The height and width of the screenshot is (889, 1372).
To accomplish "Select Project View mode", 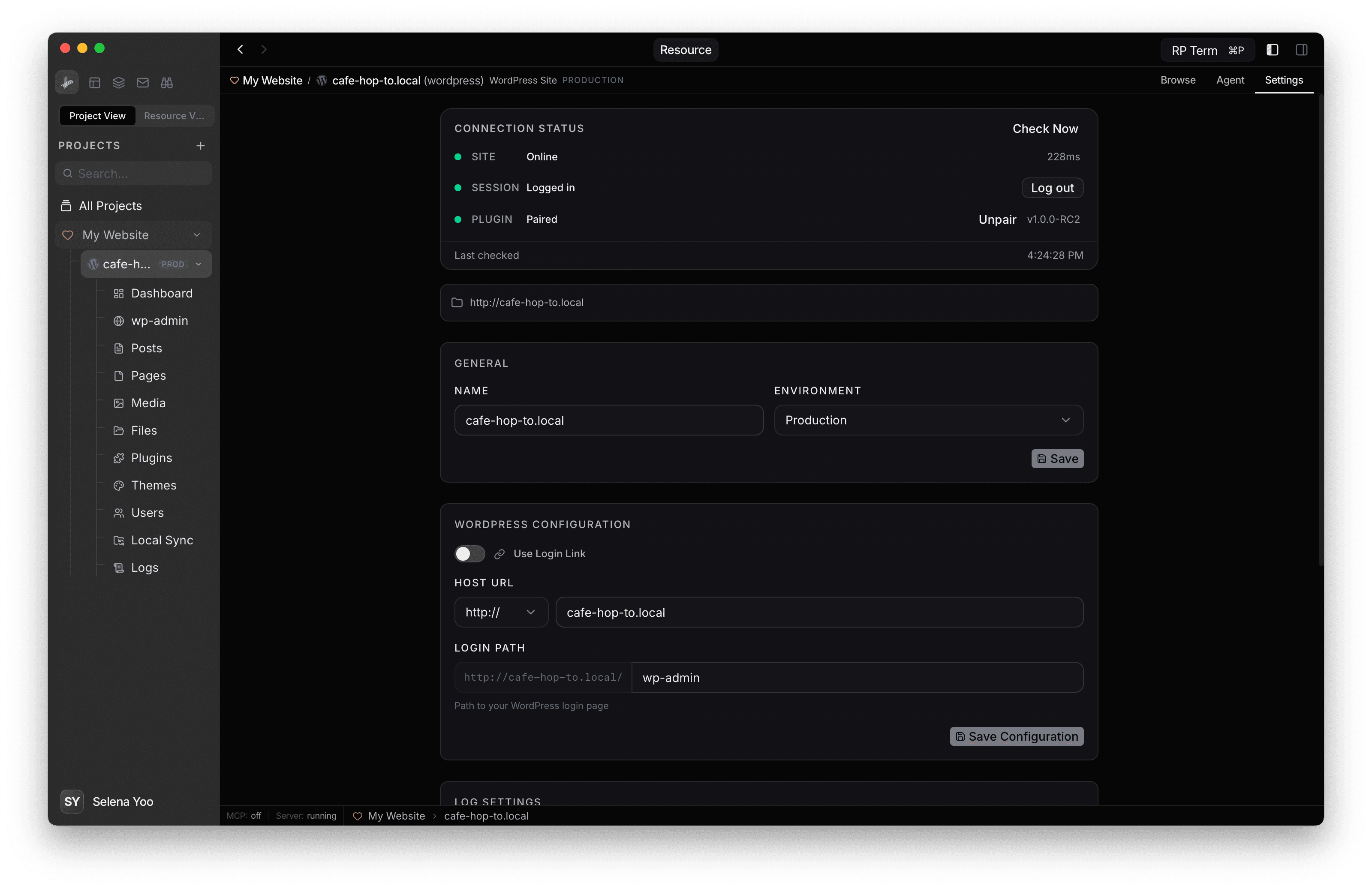I will click(97, 116).
